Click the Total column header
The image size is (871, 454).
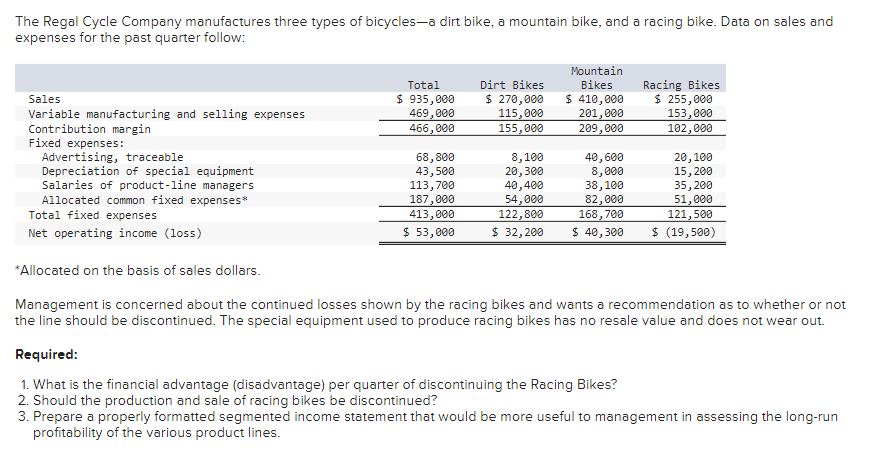[423, 85]
